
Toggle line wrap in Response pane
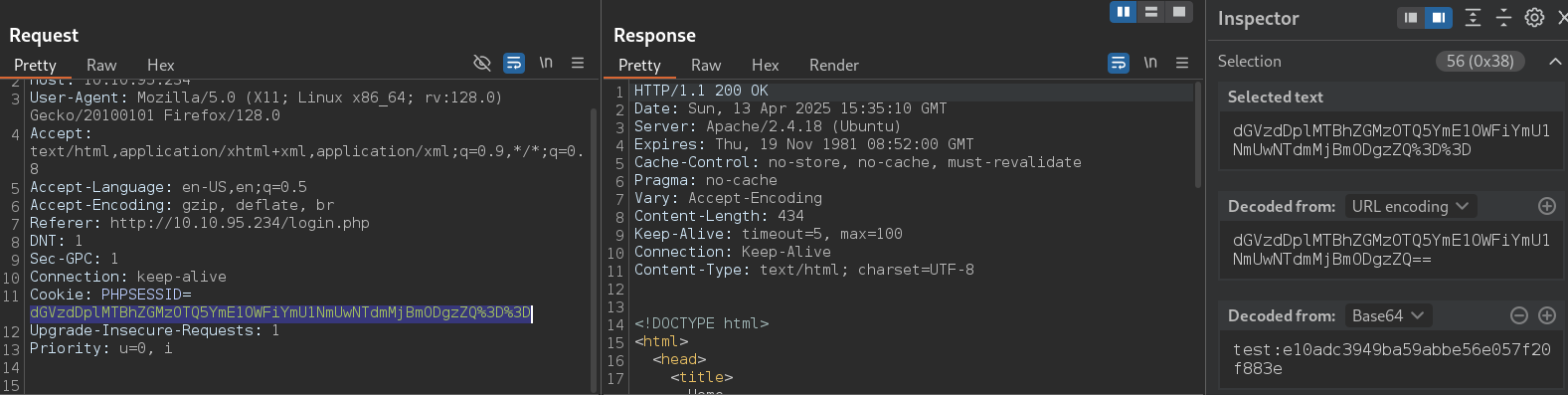pyautogui.click(x=1119, y=63)
